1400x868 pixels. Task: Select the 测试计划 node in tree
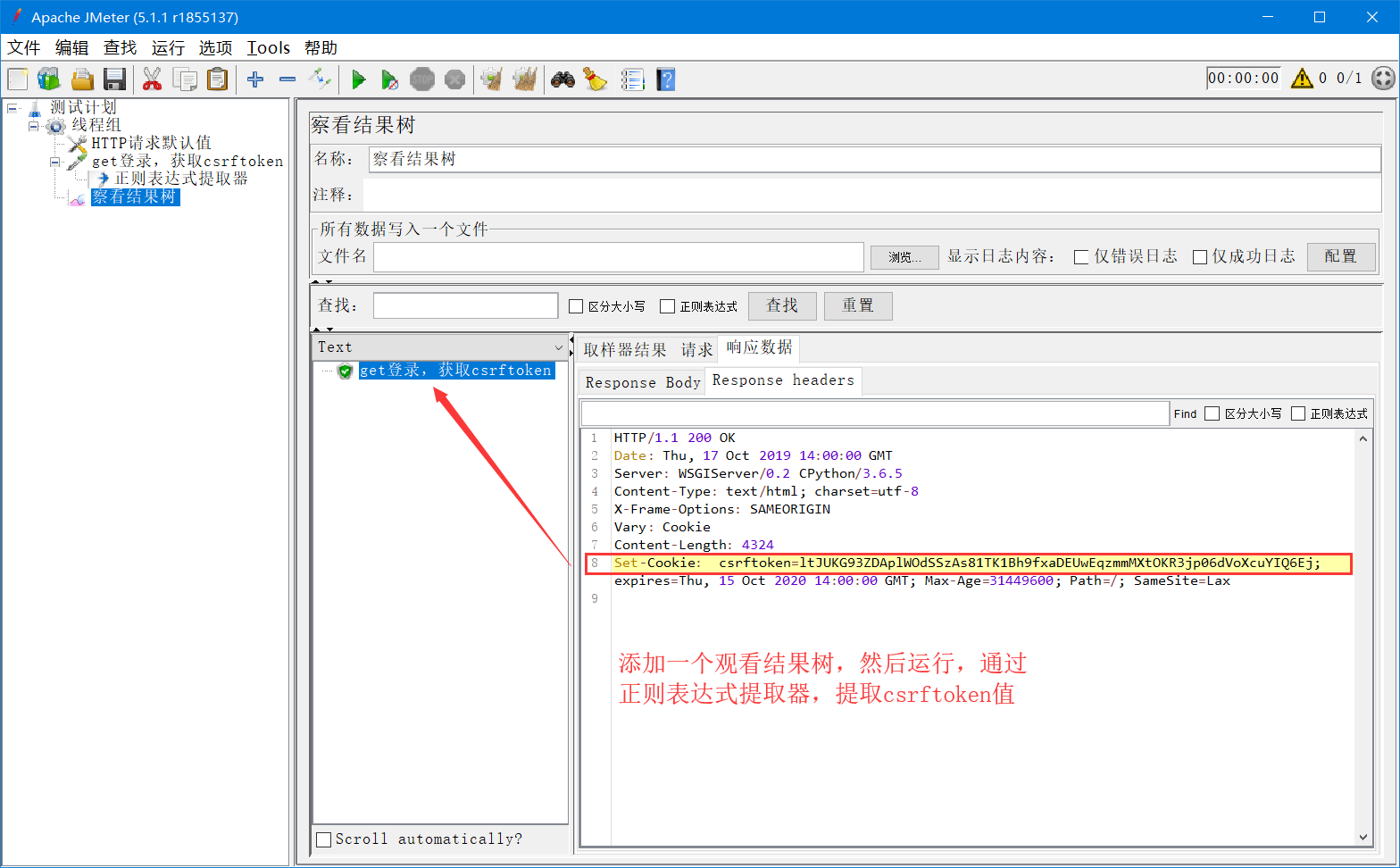click(x=83, y=107)
